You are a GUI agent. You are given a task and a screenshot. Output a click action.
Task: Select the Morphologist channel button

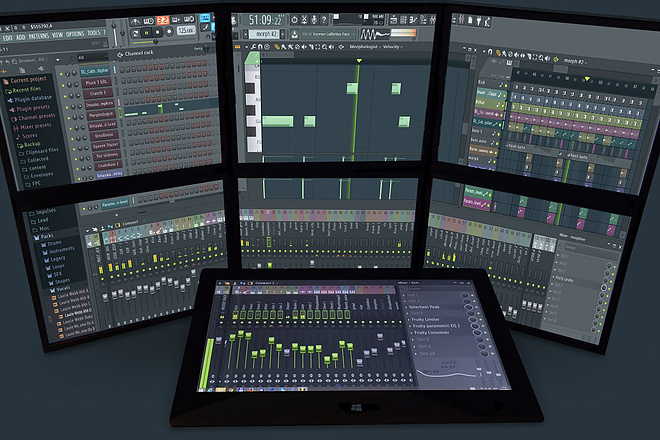pyautogui.click(x=101, y=115)
